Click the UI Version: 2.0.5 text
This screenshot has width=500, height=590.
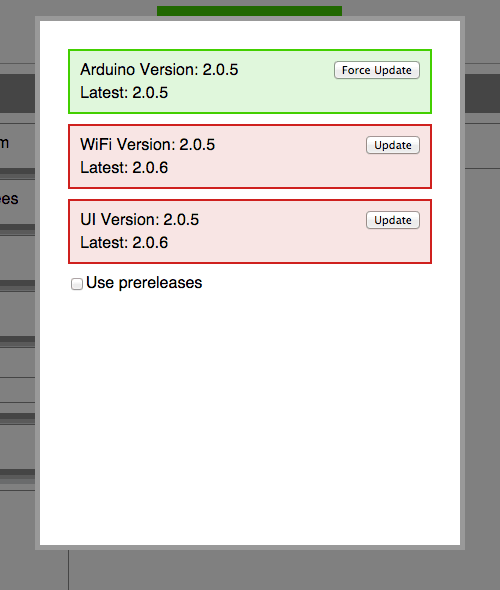click(140, 219)
